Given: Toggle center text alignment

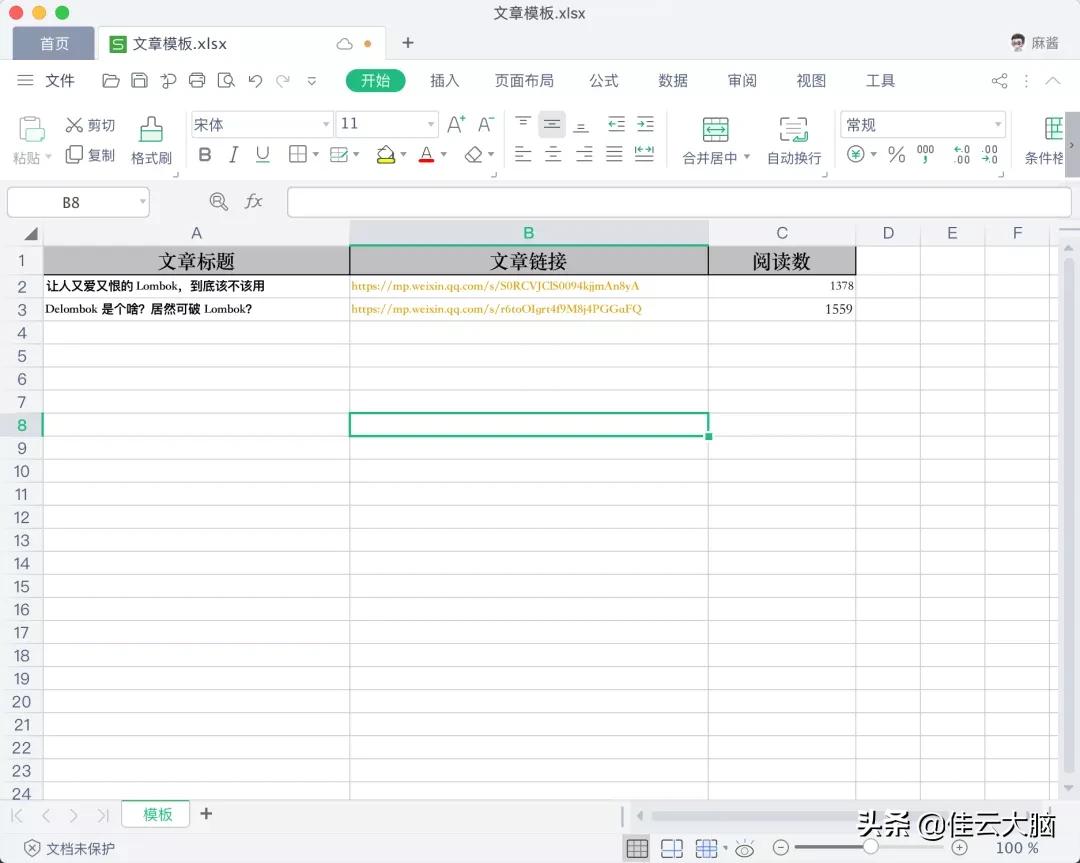Looking at the screenshot, I should point(551,155).
